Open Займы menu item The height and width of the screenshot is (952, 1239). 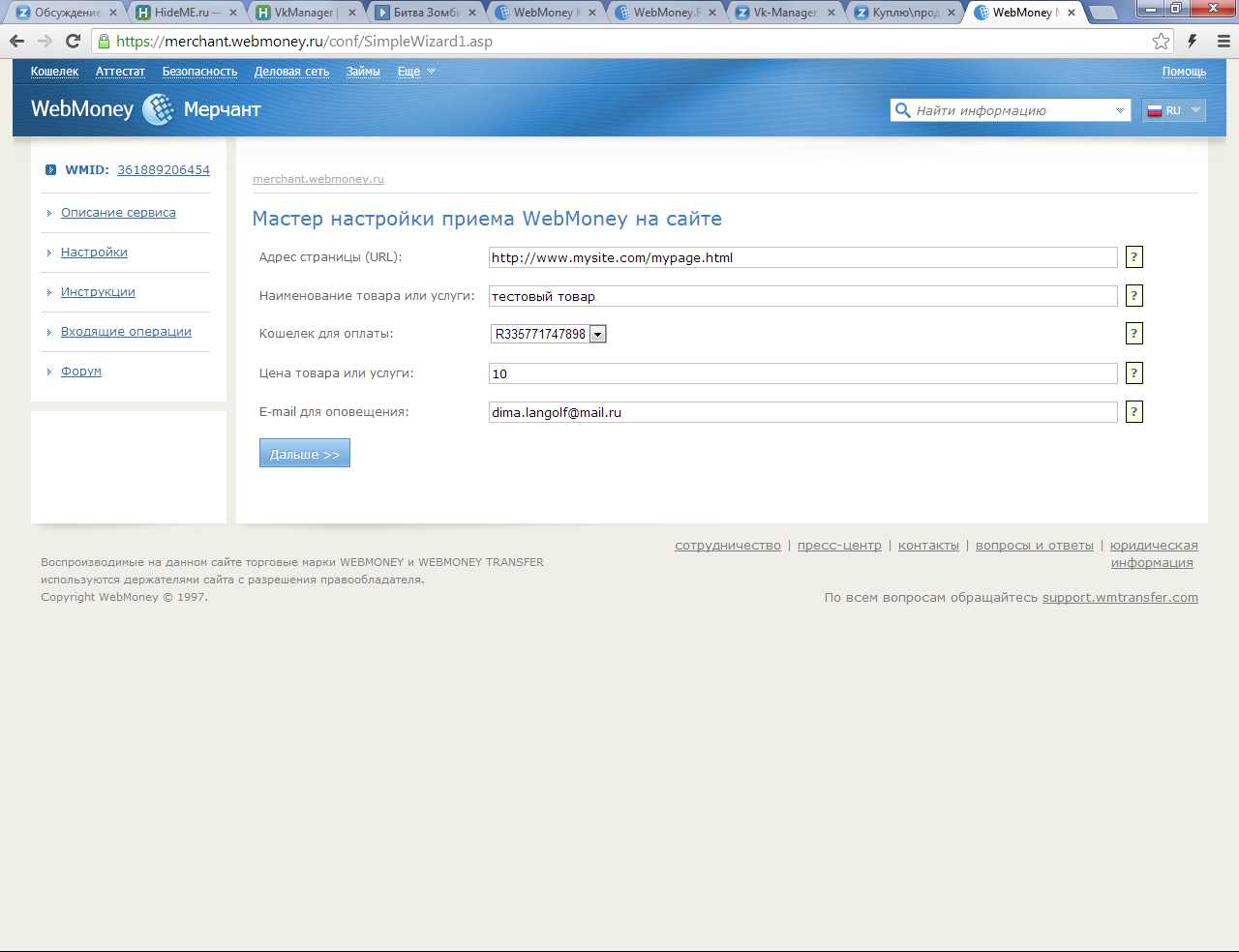[x=363, y=72]
